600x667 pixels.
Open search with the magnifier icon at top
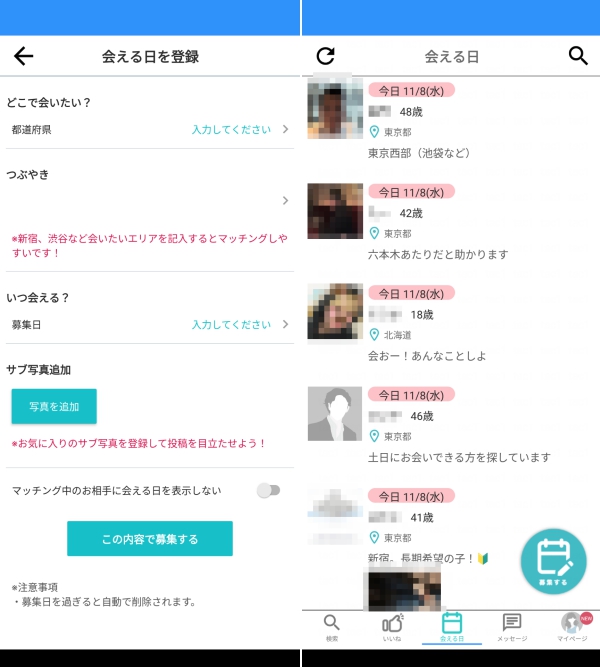[578, 56]
